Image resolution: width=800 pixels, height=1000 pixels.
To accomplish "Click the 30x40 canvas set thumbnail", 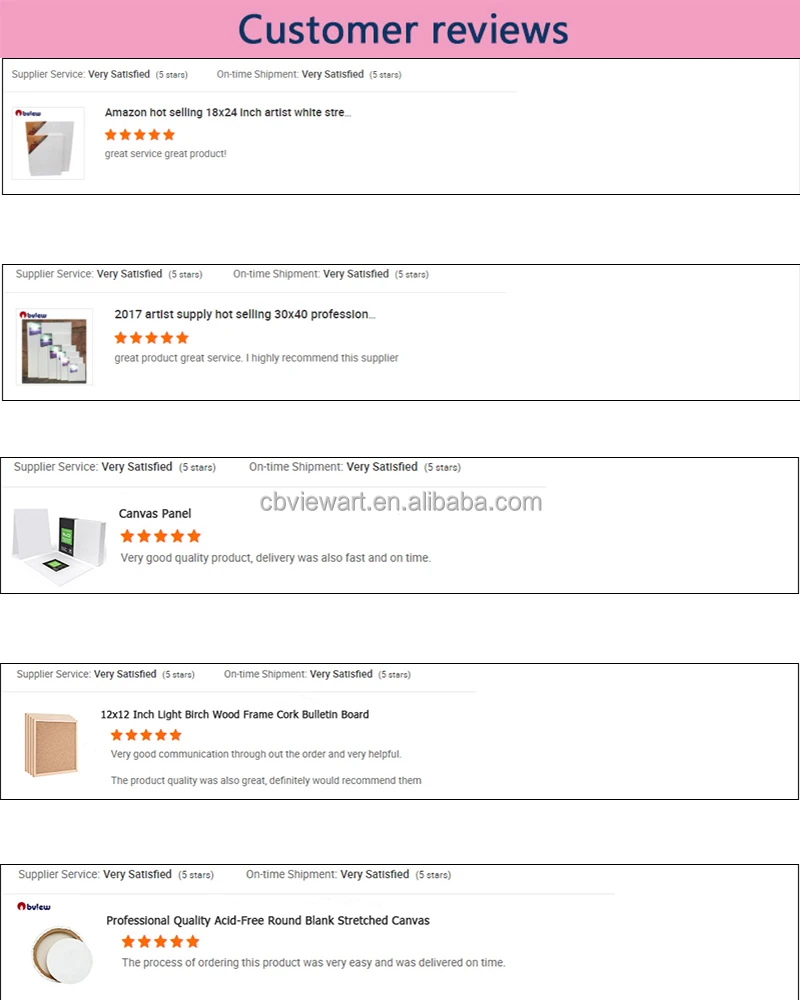I will [57, 348].
